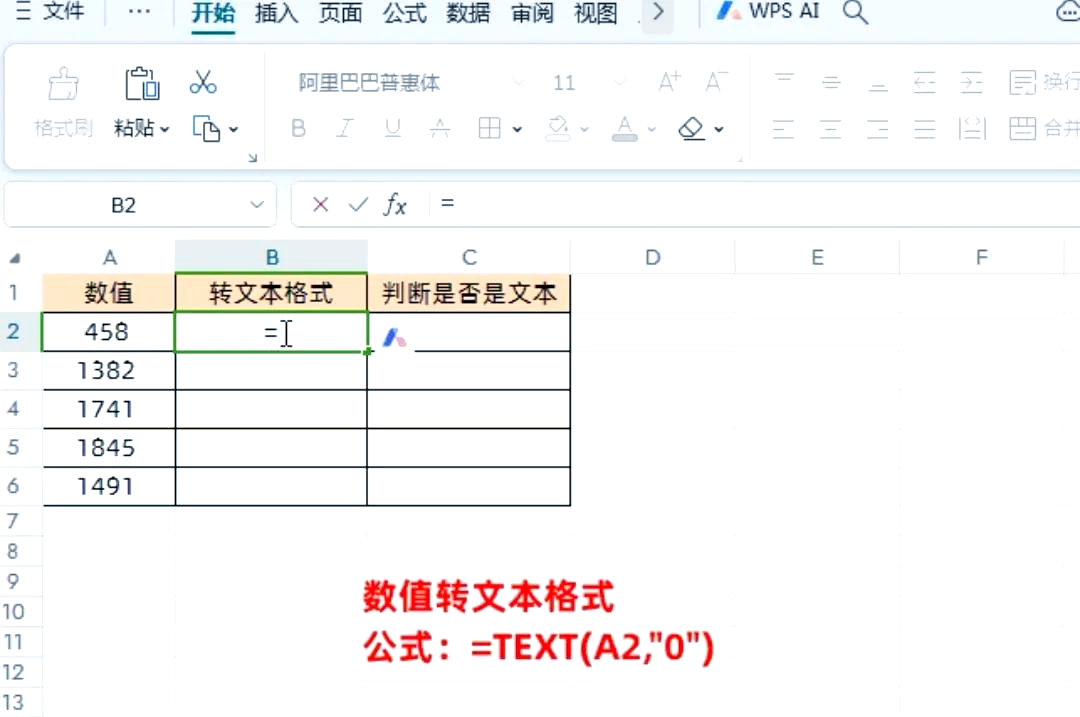
Task: Increase font size A+ icon
Action: (x=669, y=82)
